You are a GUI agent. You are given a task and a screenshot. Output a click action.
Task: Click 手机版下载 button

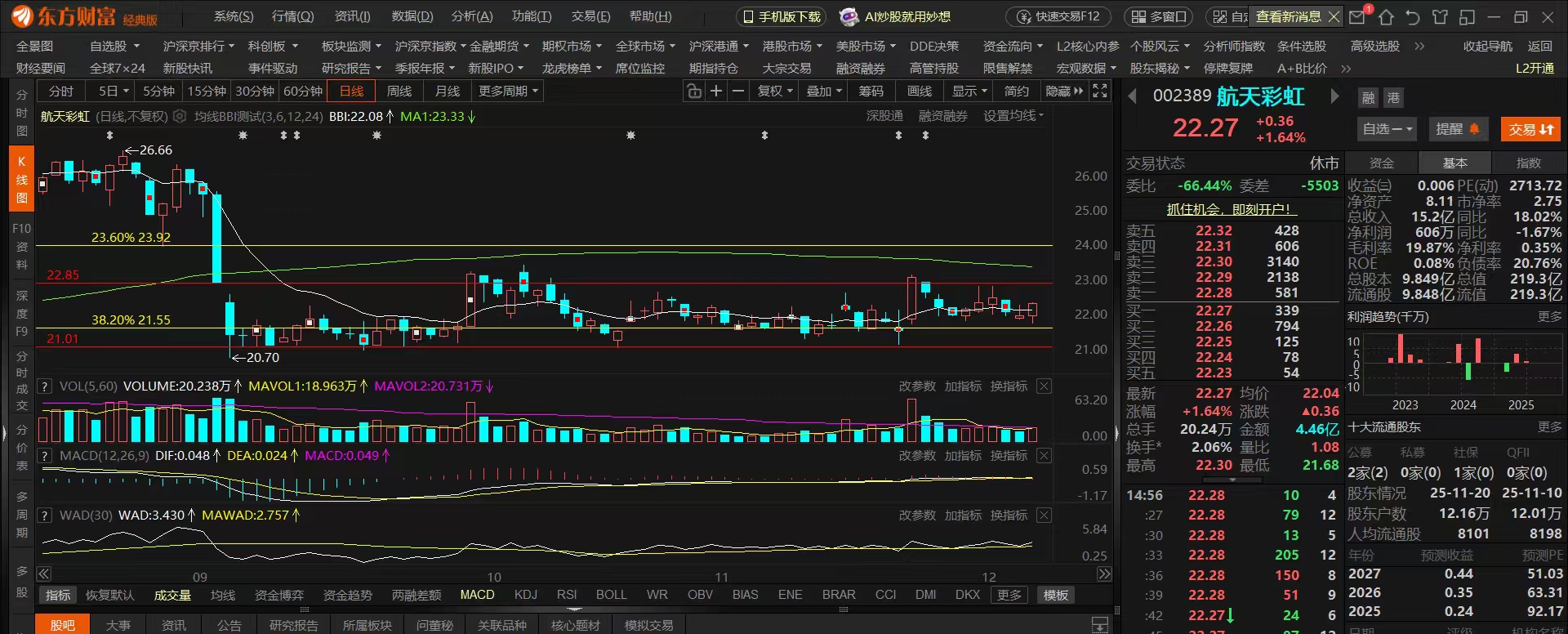coord(782,16)
